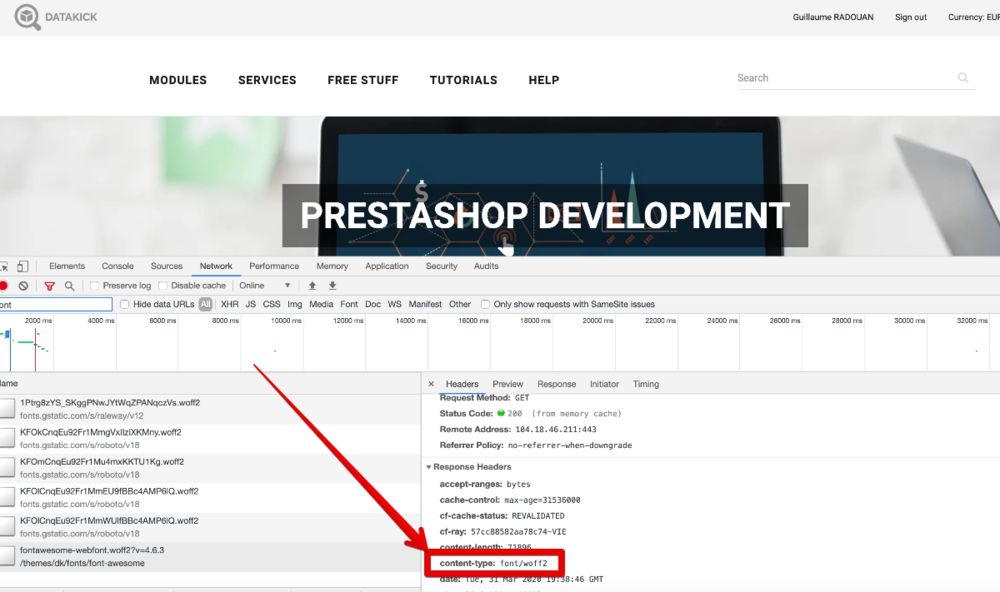Open network search with magnifier icon
The height and width of the screenshot is (592, 1000).
pyautogui.click(x=69, y=286)
